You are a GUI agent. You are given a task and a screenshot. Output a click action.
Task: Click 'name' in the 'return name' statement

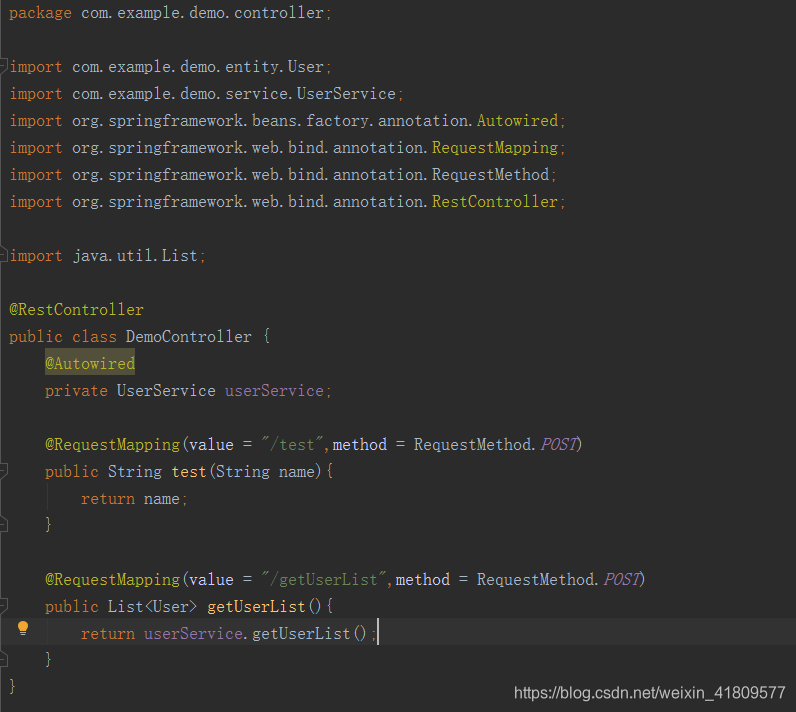pos(161,498)
